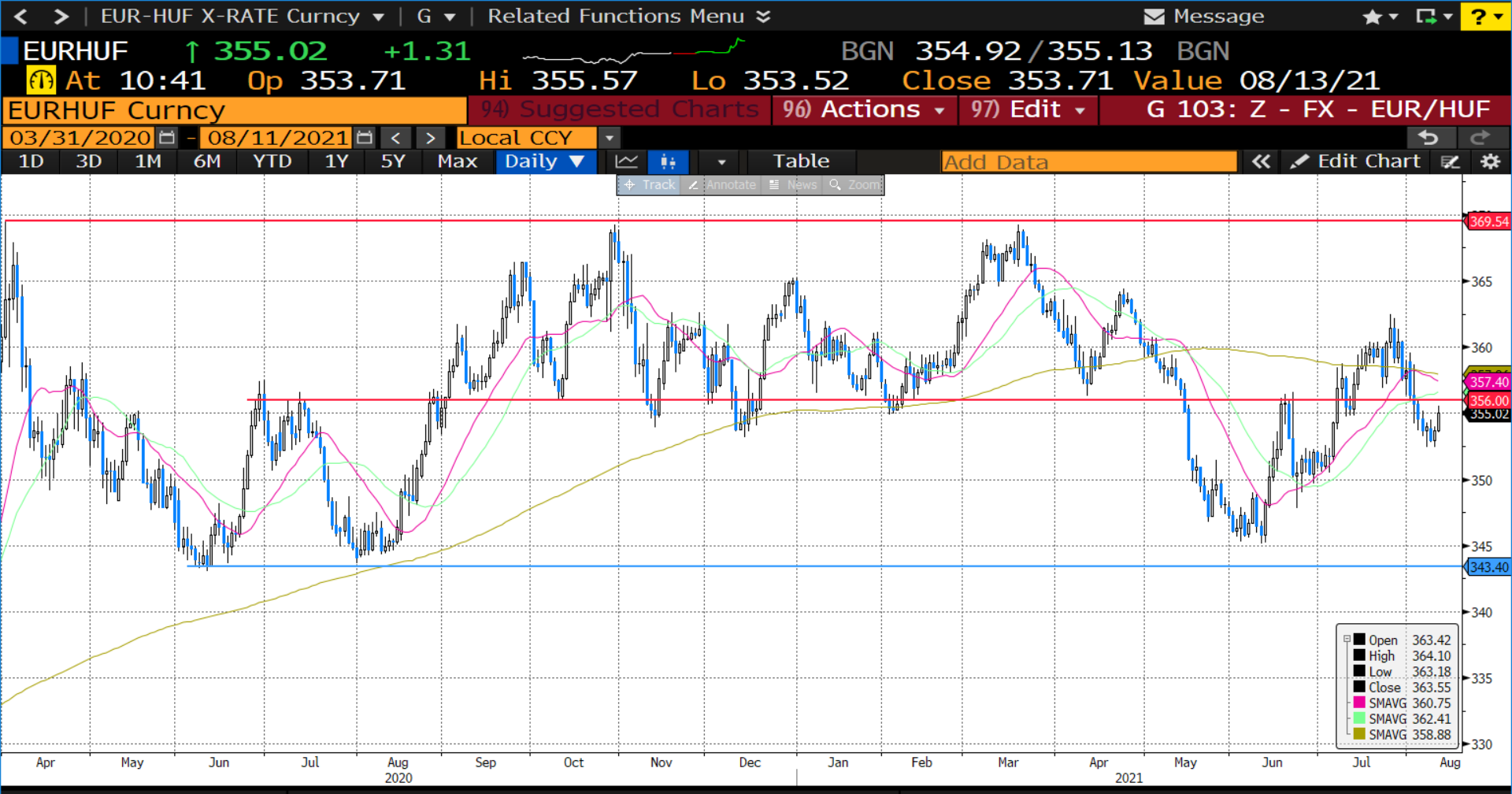Click the chart annotation pencil-box icon
Screen dimensions: 1512x794
pos(1450,161)
